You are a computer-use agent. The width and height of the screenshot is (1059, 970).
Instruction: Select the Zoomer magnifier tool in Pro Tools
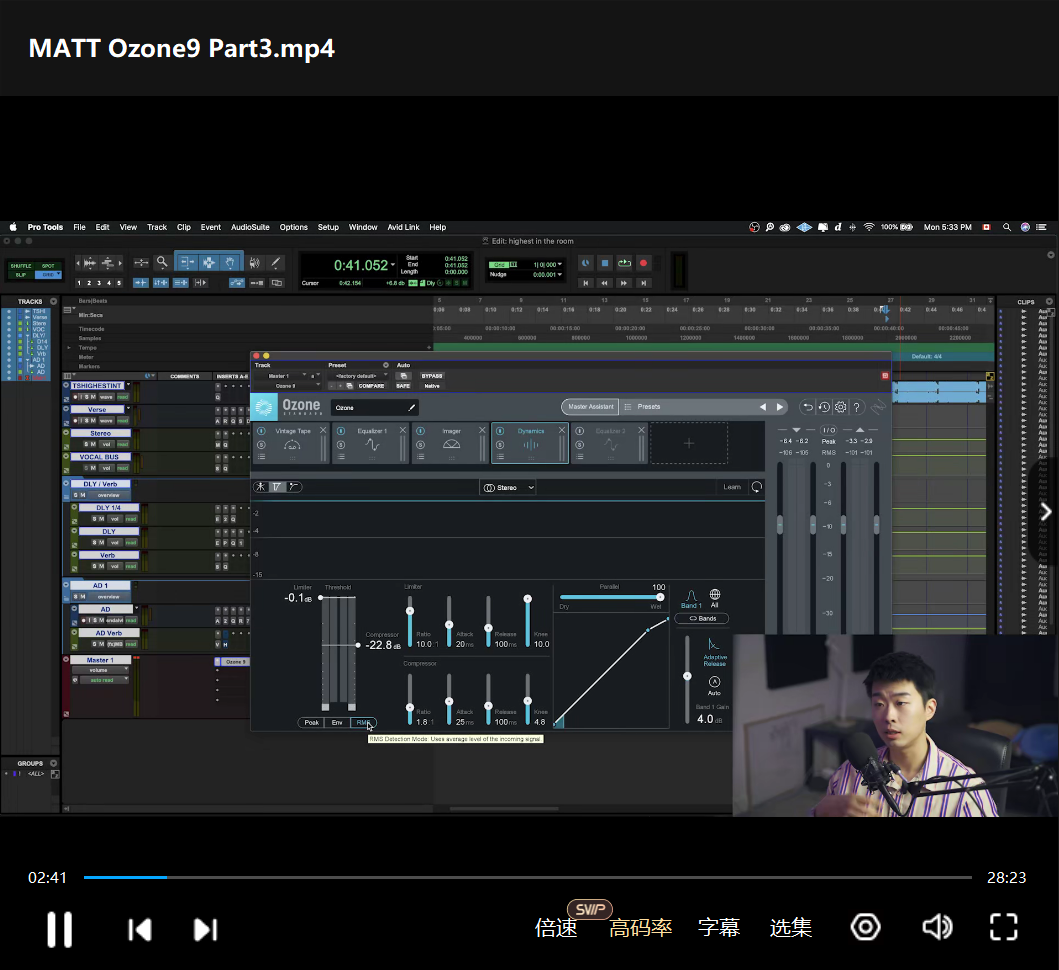[x=162, y=262]
